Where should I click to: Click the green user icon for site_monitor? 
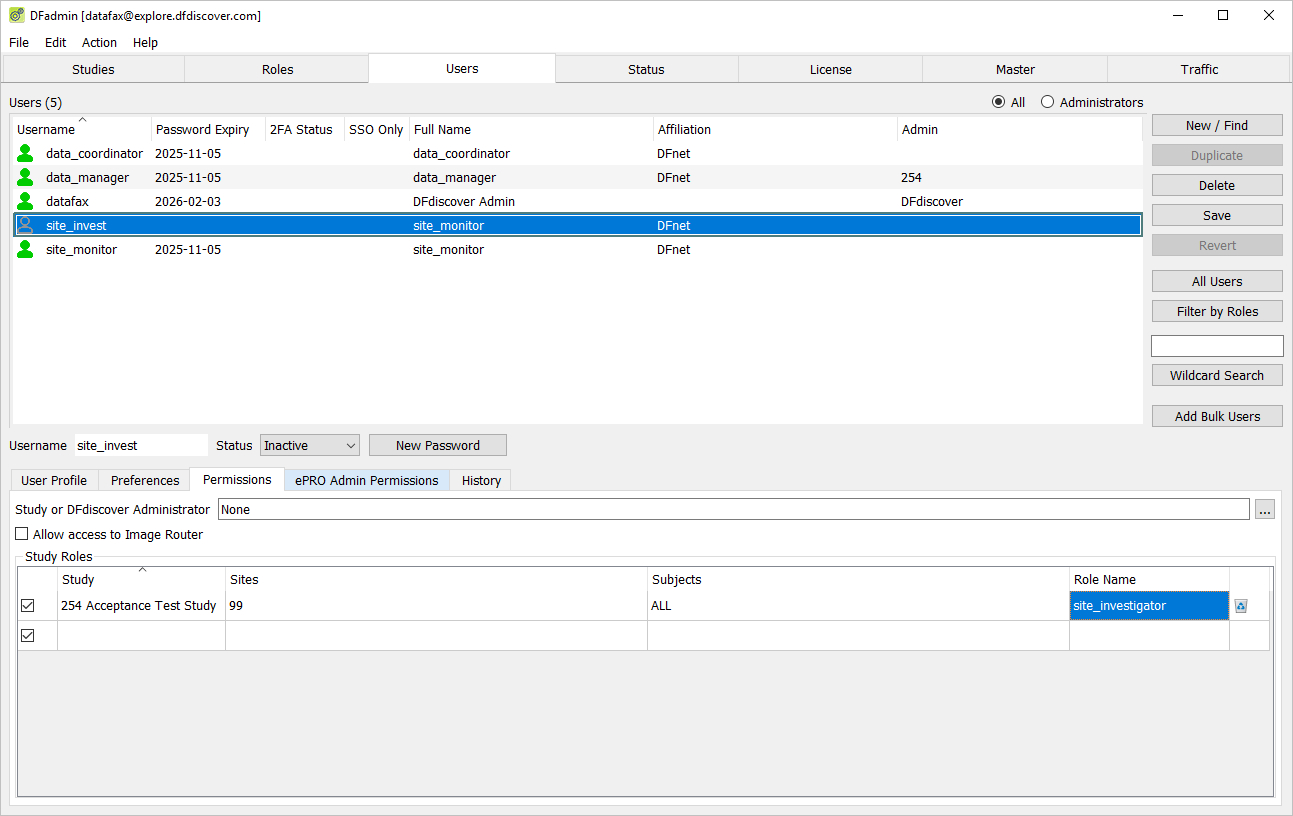[x=25, y=249]
